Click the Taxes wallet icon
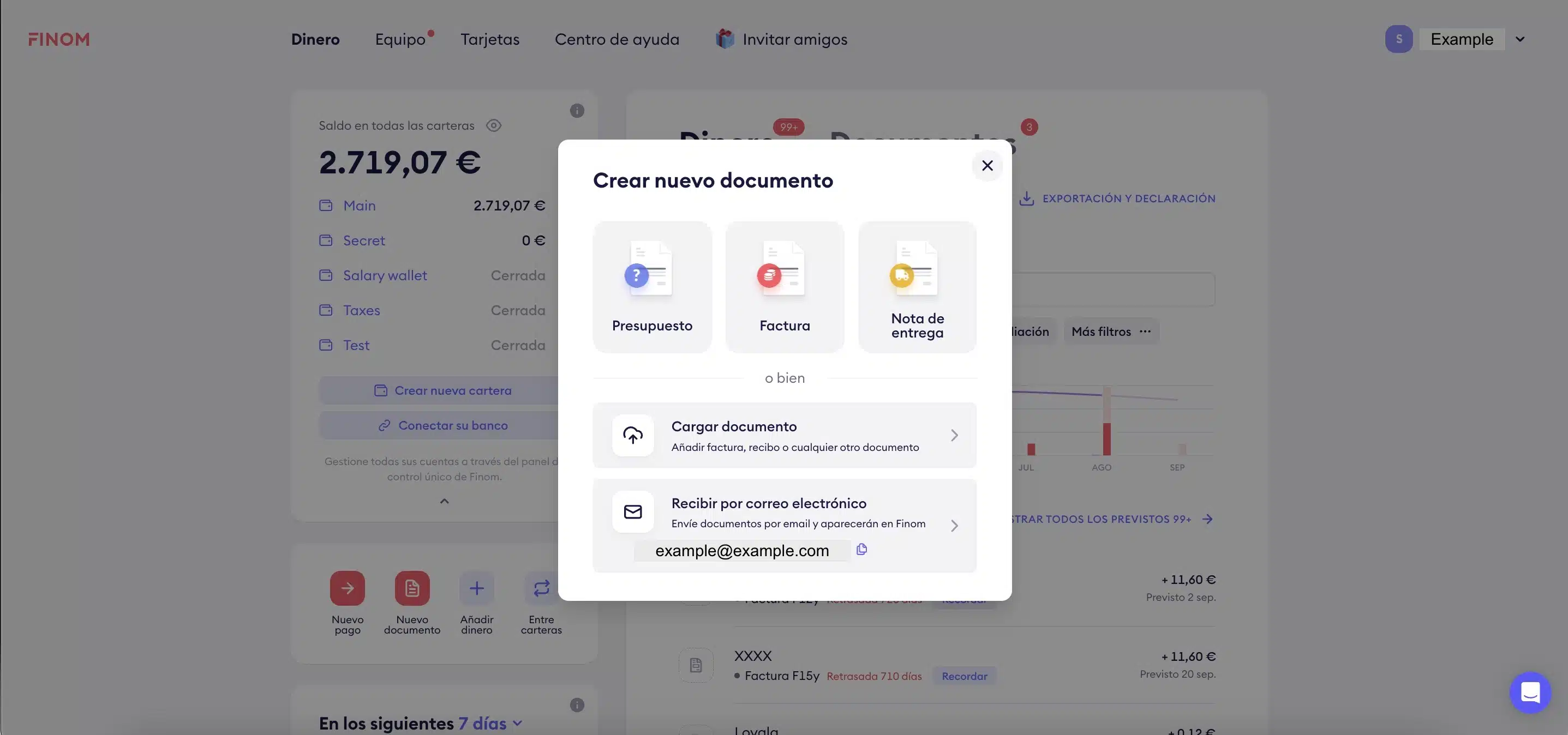The height and width of the screenshot is (735, 1568). 326,310
